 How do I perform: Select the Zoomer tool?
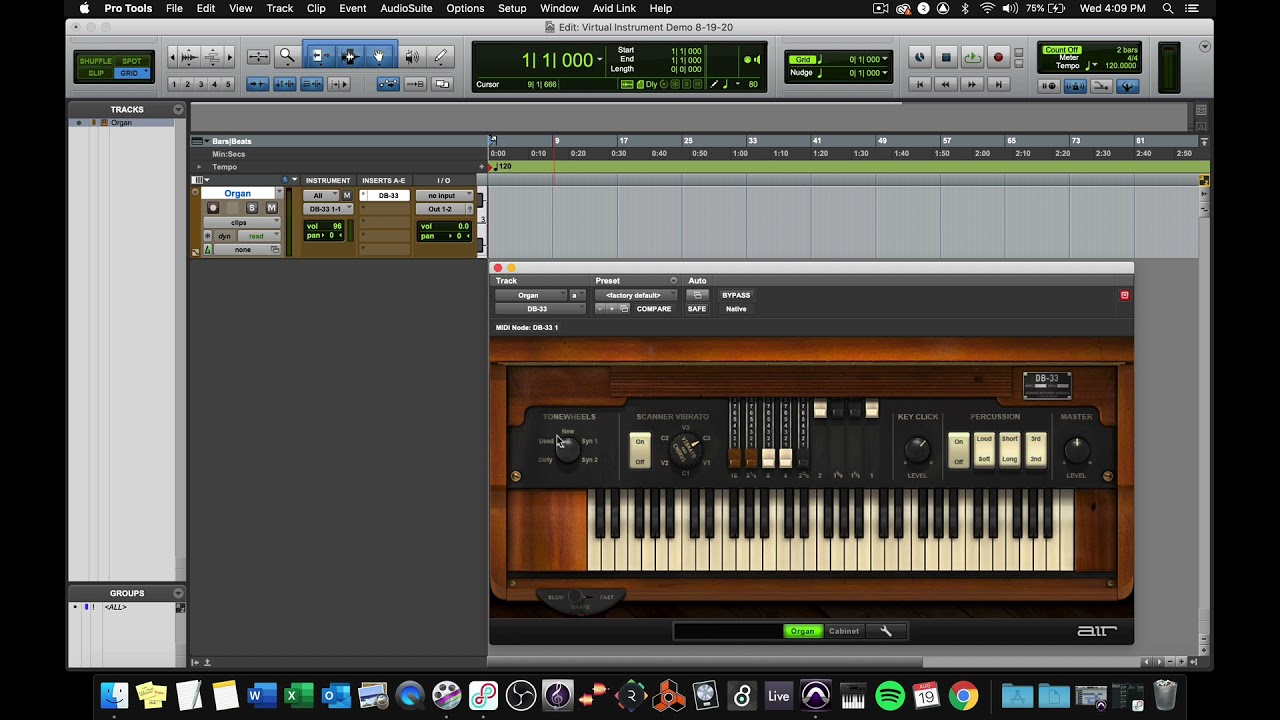[287, 57]
